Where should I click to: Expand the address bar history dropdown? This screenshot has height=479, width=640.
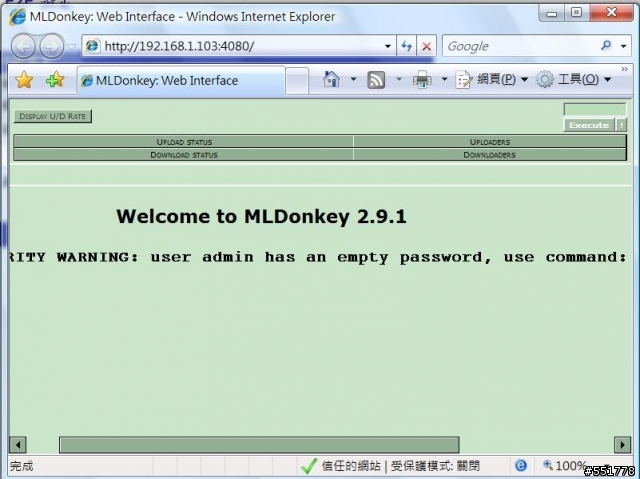(x=388, y=46)
